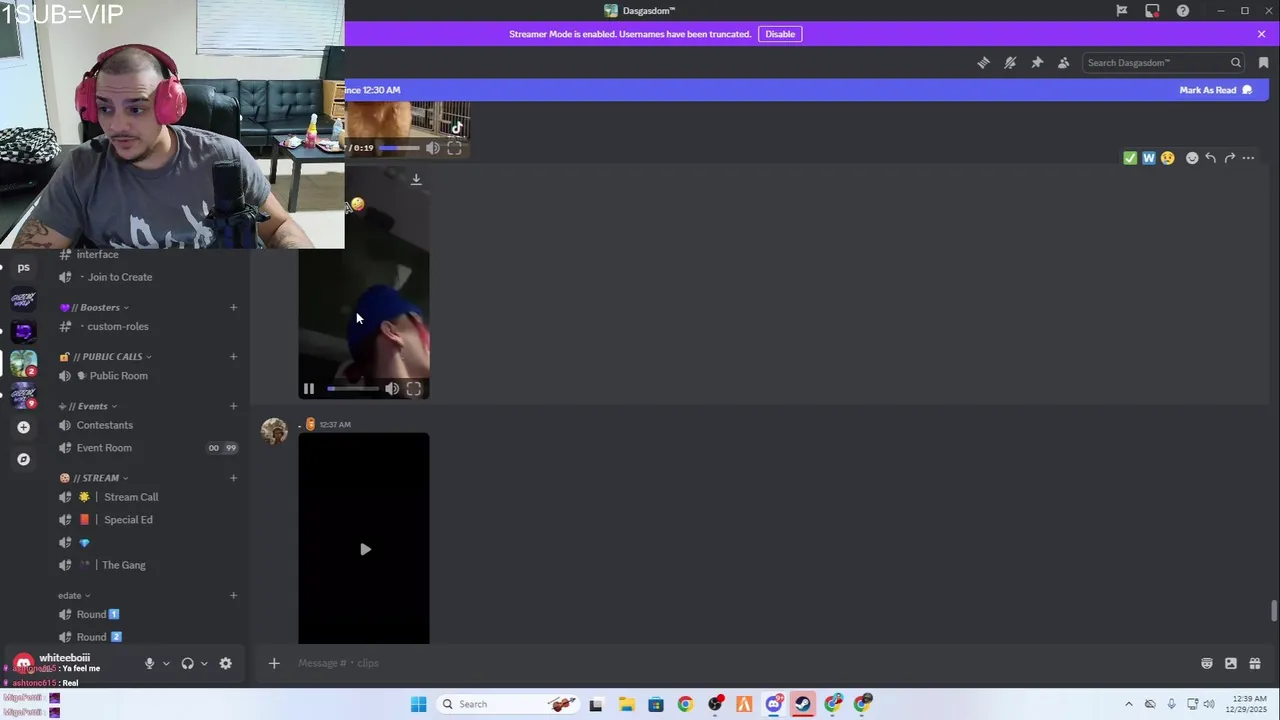Add channel to PUBLIC CALLS category
The width and height of the screenshot is (1280, 720).
(x=233, y=356)
